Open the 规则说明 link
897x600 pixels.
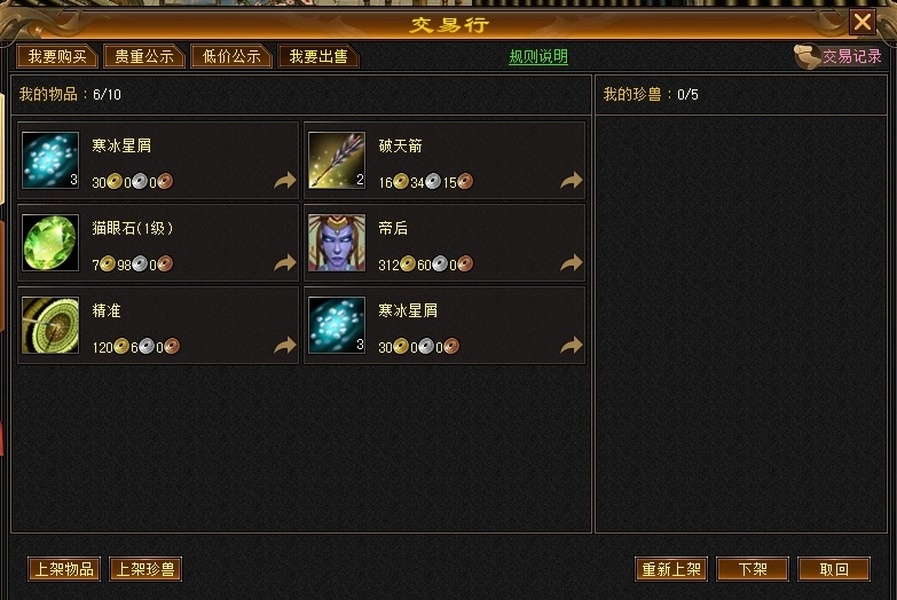pyautogui.click(x=538, y=56)
